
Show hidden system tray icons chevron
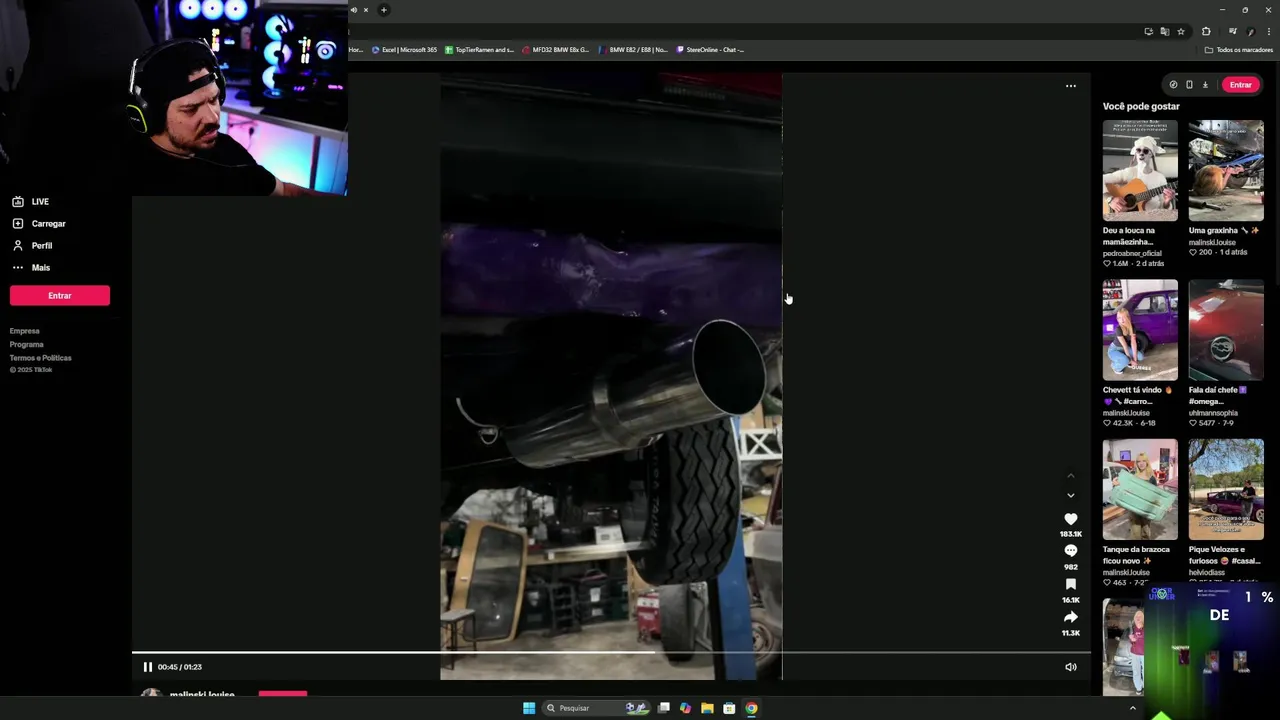[x=1132, y=708]
